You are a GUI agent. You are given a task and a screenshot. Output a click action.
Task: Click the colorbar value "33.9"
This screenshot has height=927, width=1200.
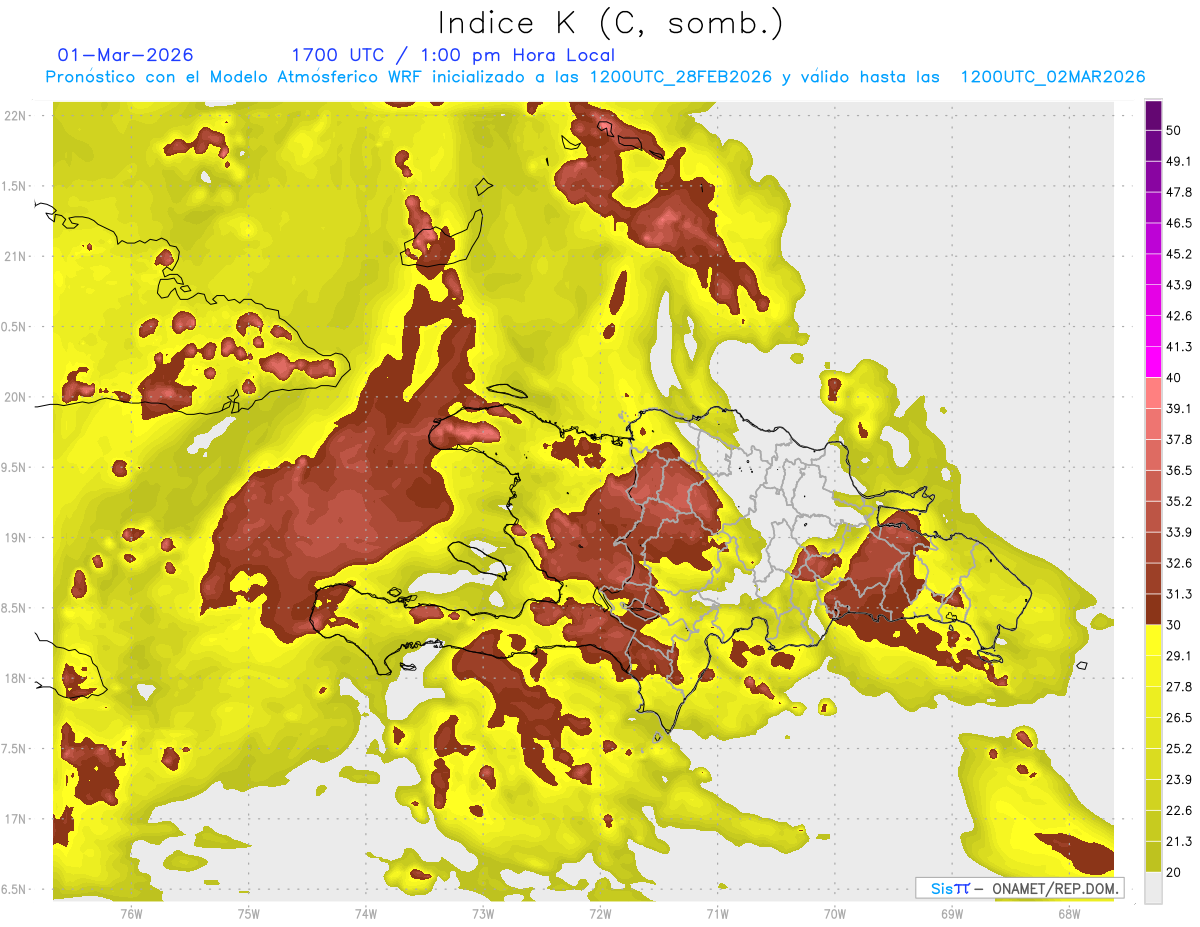pyautogui.click(x=1179, y=532)
